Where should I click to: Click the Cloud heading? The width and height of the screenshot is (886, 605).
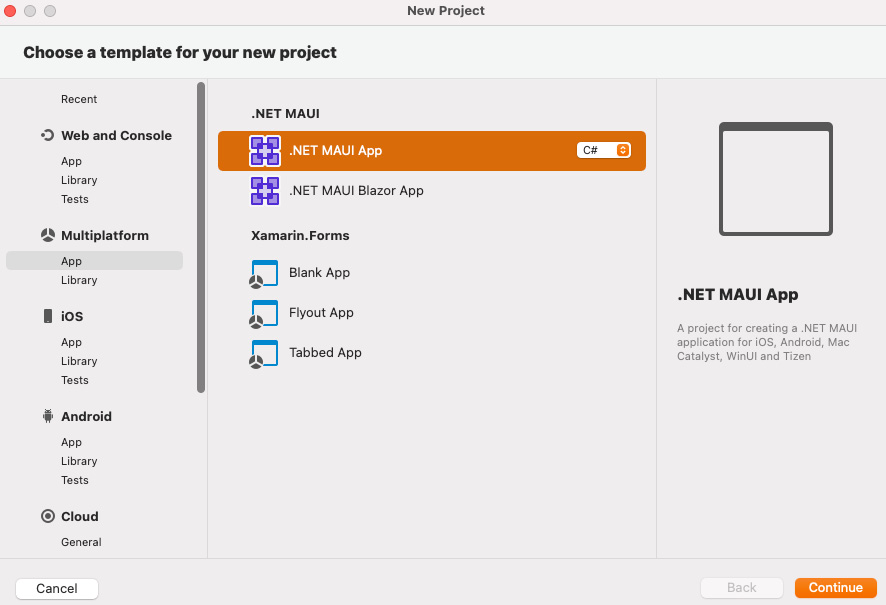pos(80,516)
